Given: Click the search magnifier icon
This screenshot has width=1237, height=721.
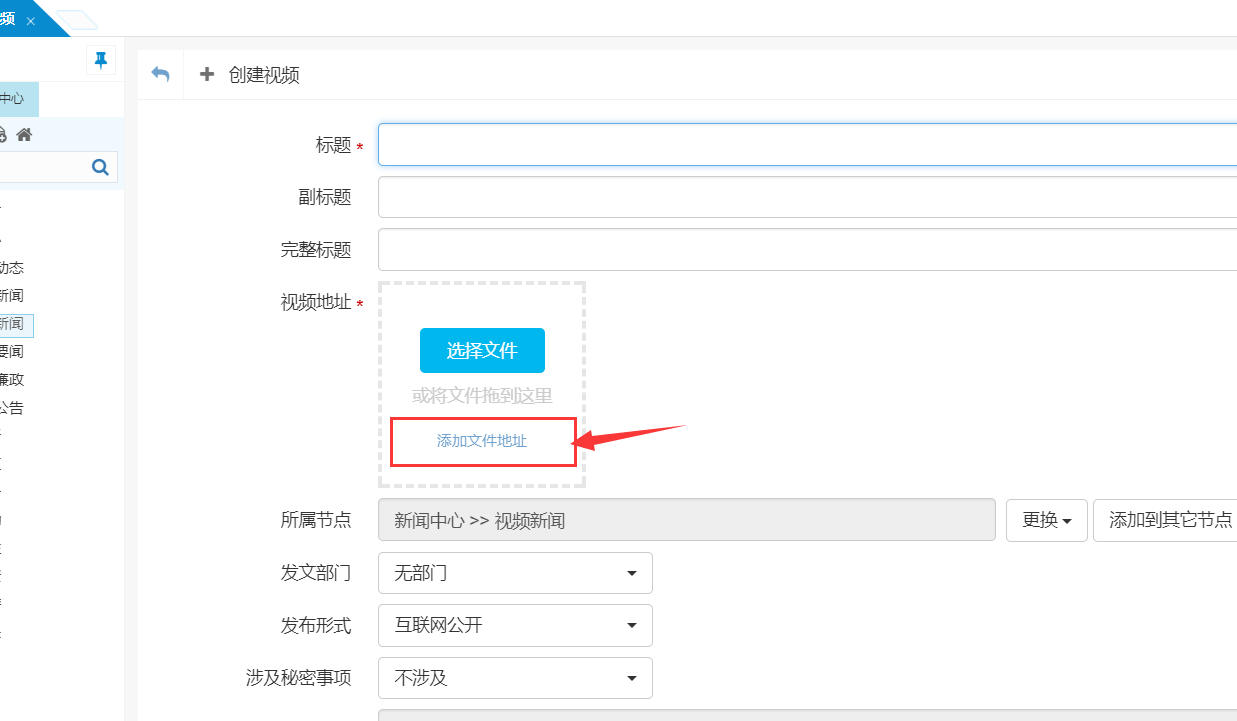Looking at the screenshot, I should pos(100,167).
